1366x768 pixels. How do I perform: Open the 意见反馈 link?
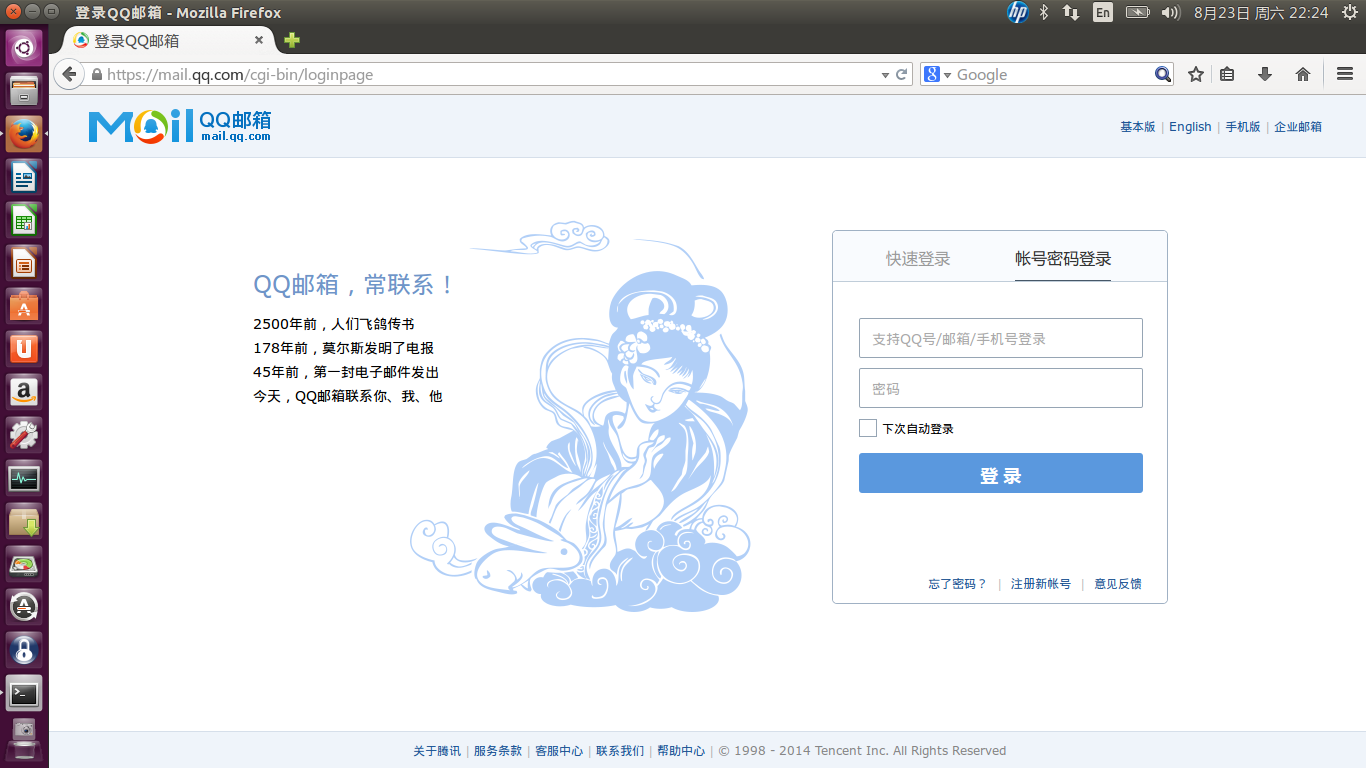pos(1117,584)
